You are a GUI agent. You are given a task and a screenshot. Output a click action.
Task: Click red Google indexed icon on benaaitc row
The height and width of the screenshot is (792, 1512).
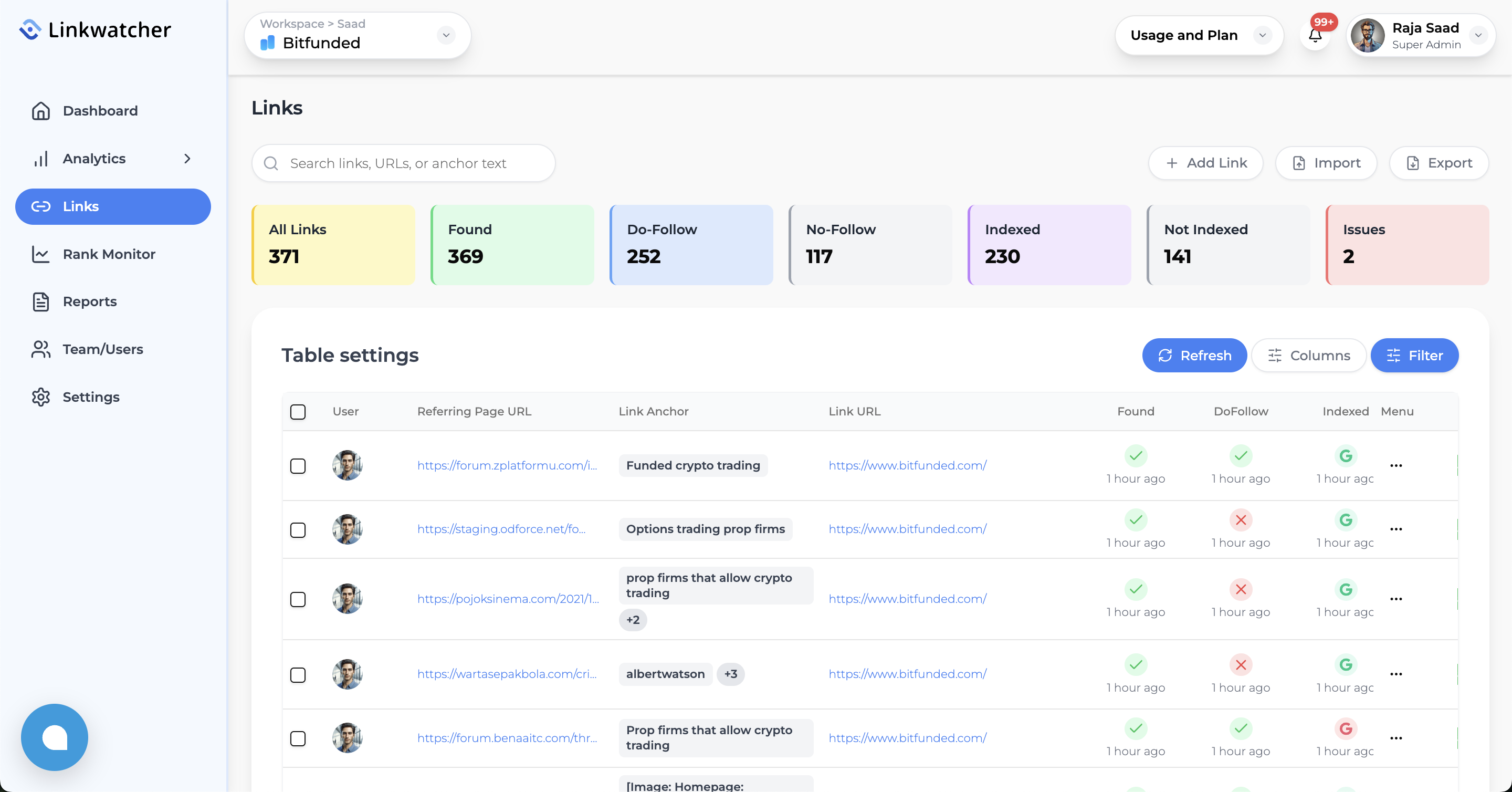pyautogui.click(x=1345, y=728)
